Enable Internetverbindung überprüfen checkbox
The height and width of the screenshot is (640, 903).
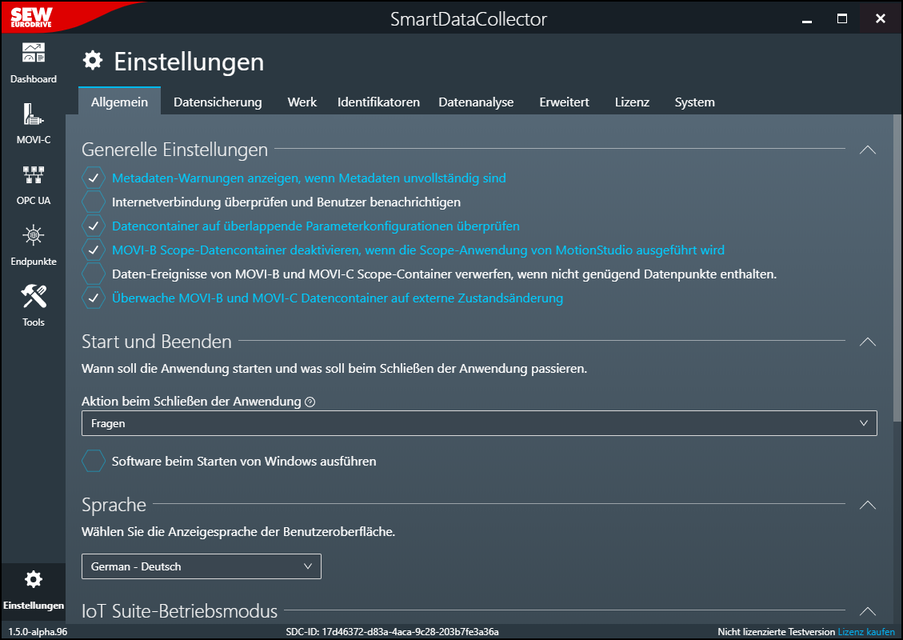pyautogui.click(x=93, y=202)
